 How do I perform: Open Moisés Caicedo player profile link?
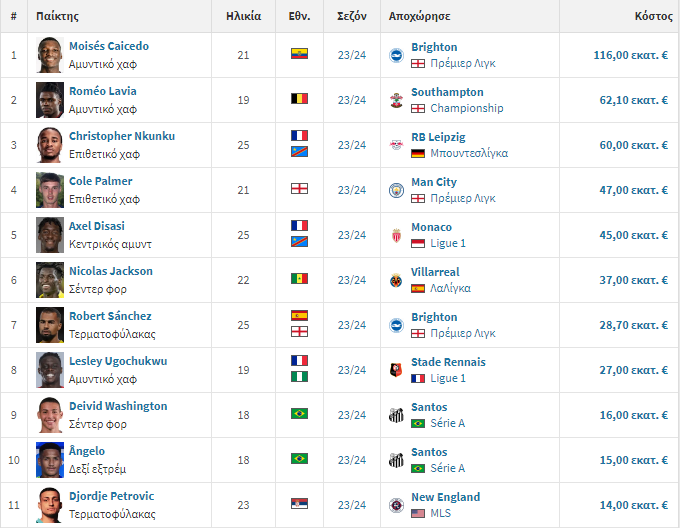pos(109,46)
